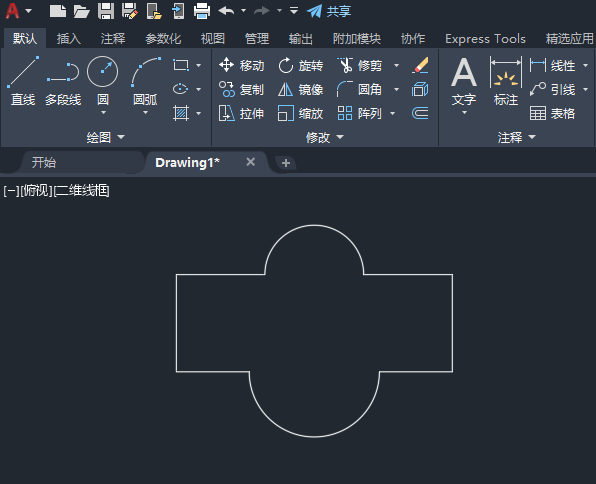
Task: Open the Fillet (圆角) dropdown arrow
Action: (396, 89)
